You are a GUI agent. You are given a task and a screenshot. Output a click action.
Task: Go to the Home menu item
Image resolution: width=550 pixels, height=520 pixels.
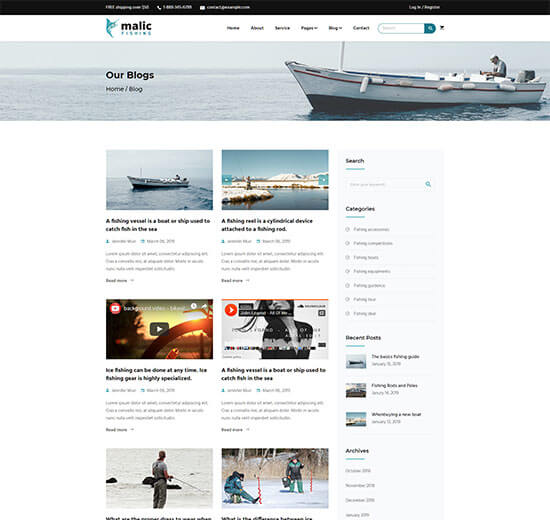point(233,28)
